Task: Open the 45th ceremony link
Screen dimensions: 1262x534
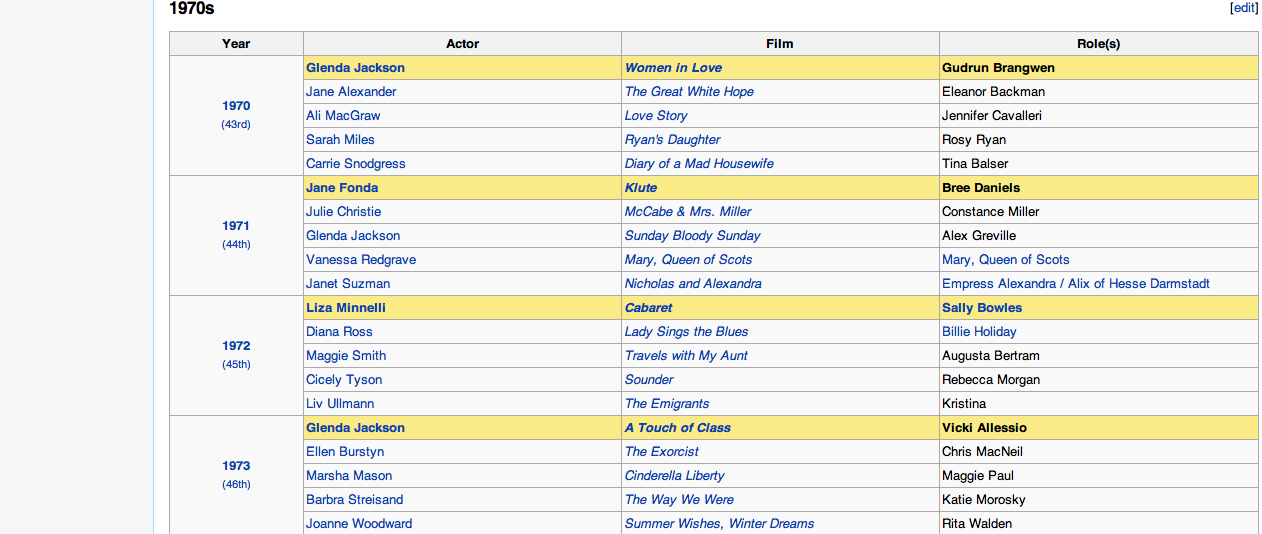Action: point(236,364)
